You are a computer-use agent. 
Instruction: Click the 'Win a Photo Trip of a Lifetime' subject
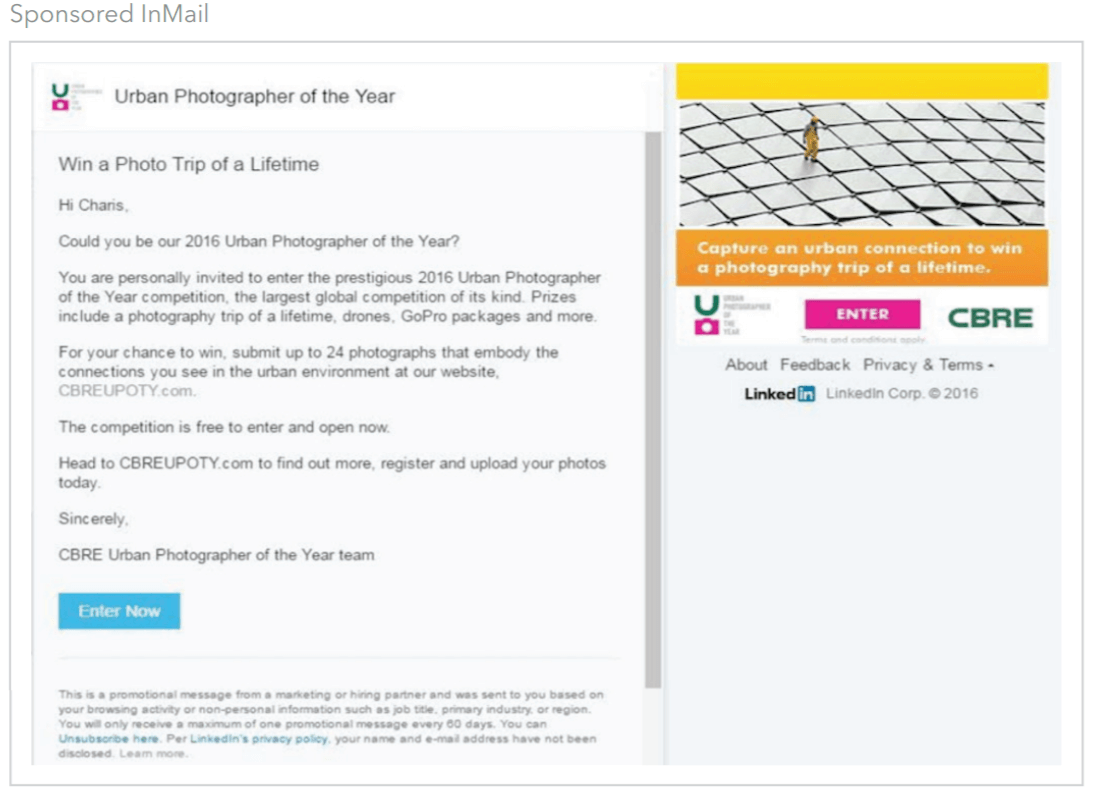[188, 164]
